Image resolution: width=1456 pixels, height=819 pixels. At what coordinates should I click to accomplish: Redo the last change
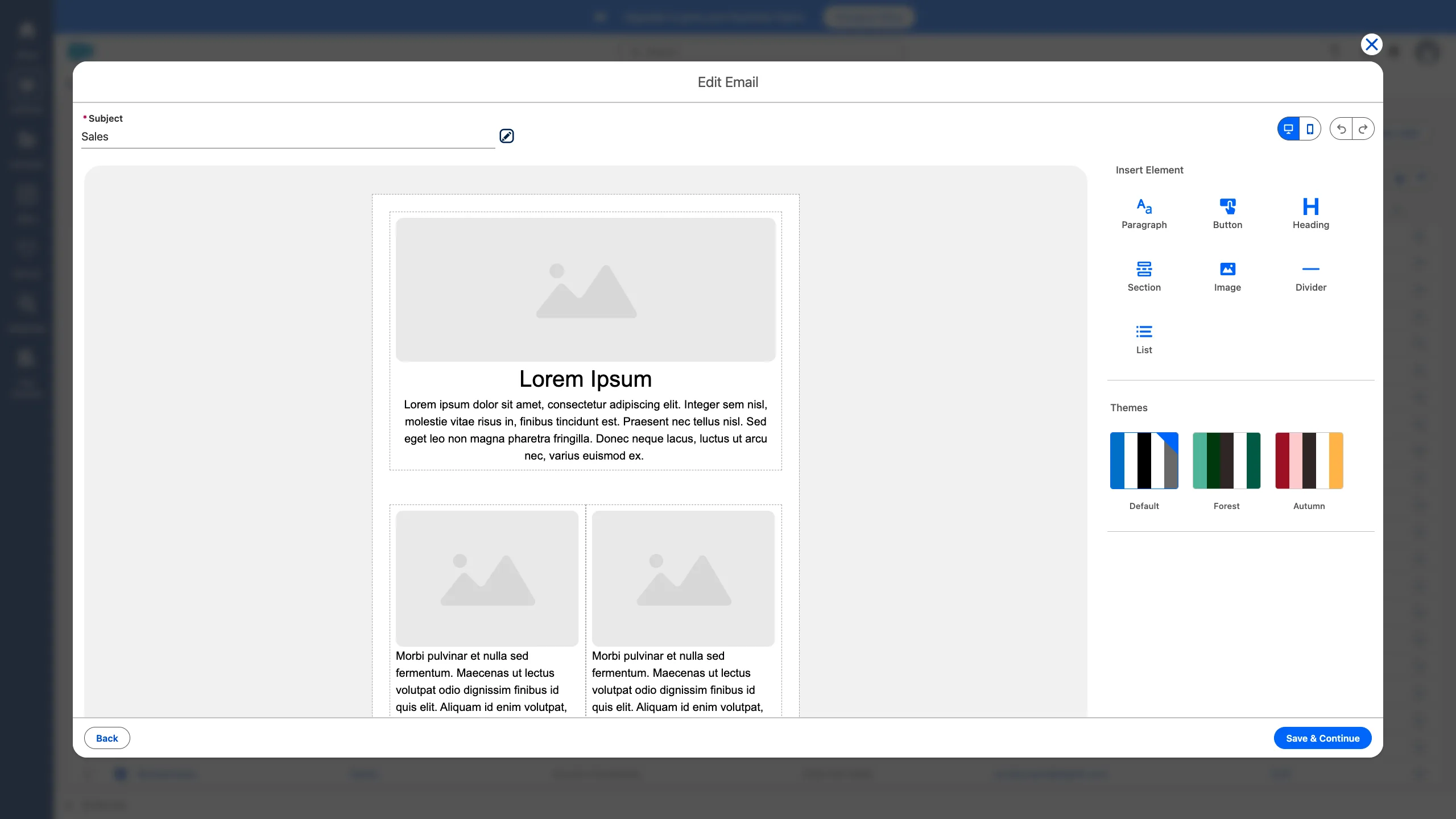(1363, 129)
